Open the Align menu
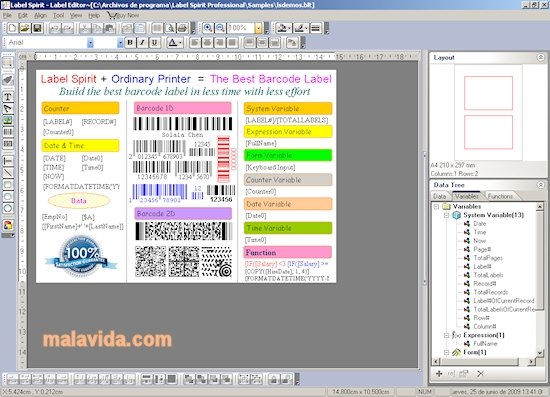 [x=40, y=15]
